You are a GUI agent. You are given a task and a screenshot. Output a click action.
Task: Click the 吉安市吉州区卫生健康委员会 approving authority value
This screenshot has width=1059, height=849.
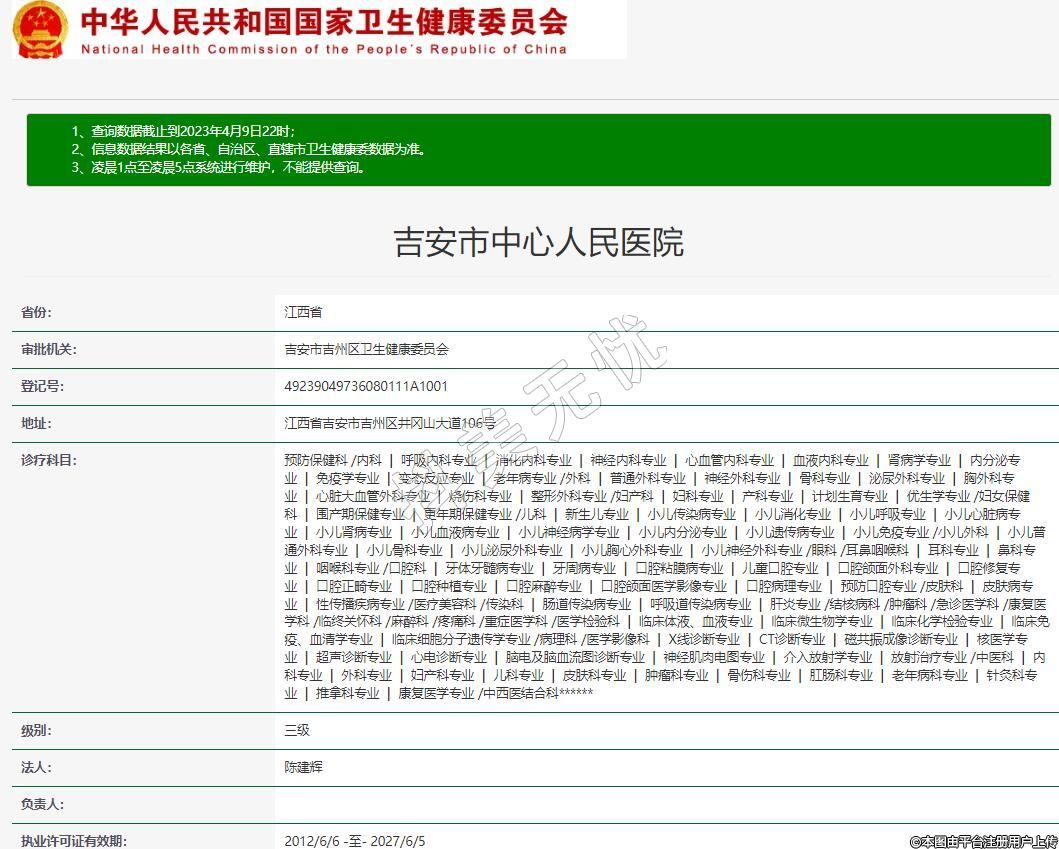(366, 349)
